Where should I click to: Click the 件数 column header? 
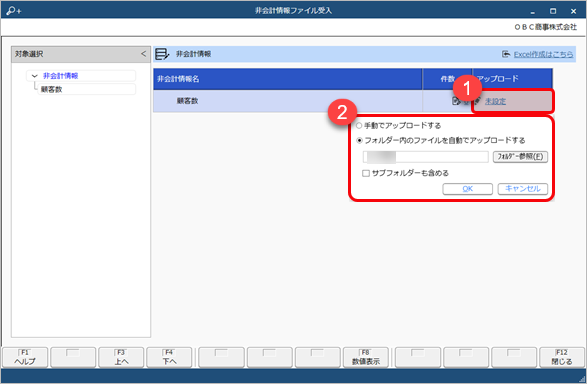click(447, 79)
